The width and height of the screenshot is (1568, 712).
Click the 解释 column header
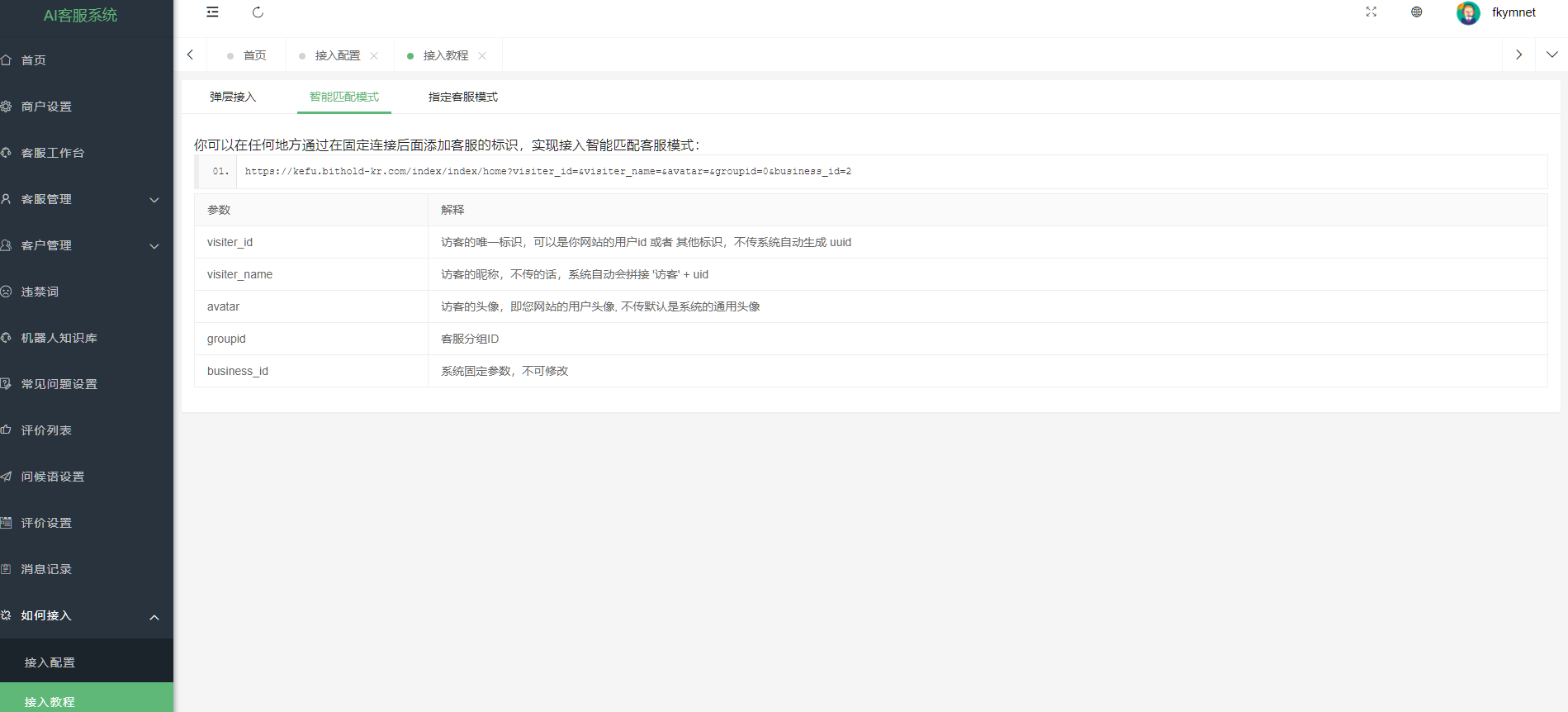tap(988, 210)
